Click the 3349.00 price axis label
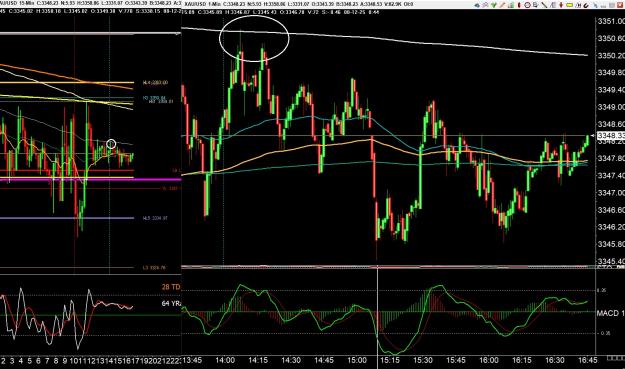The width and height of the screenshot is (625, 369). click(611, 107)
